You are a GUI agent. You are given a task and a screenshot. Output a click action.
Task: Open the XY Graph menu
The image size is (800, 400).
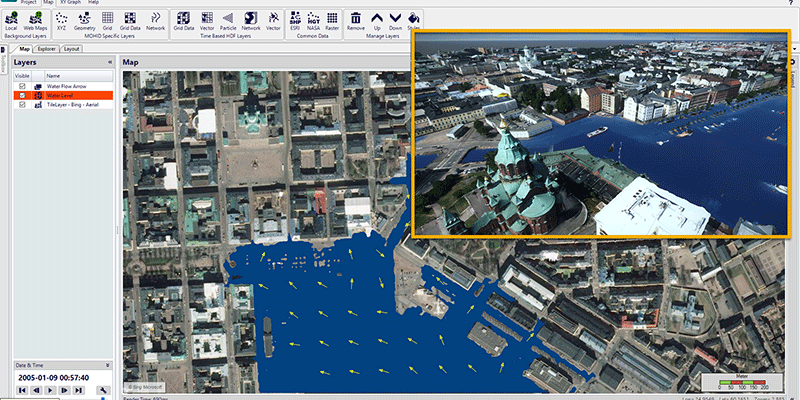click(x=68, y=3)
